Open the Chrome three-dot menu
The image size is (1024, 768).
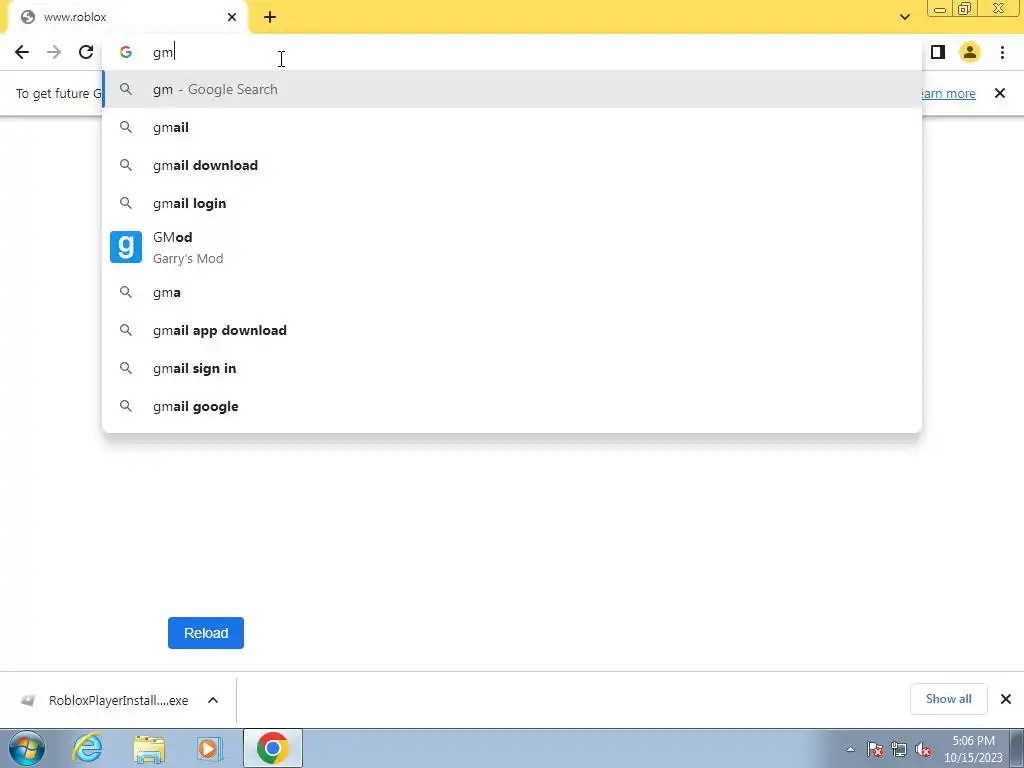point(1002,52)
